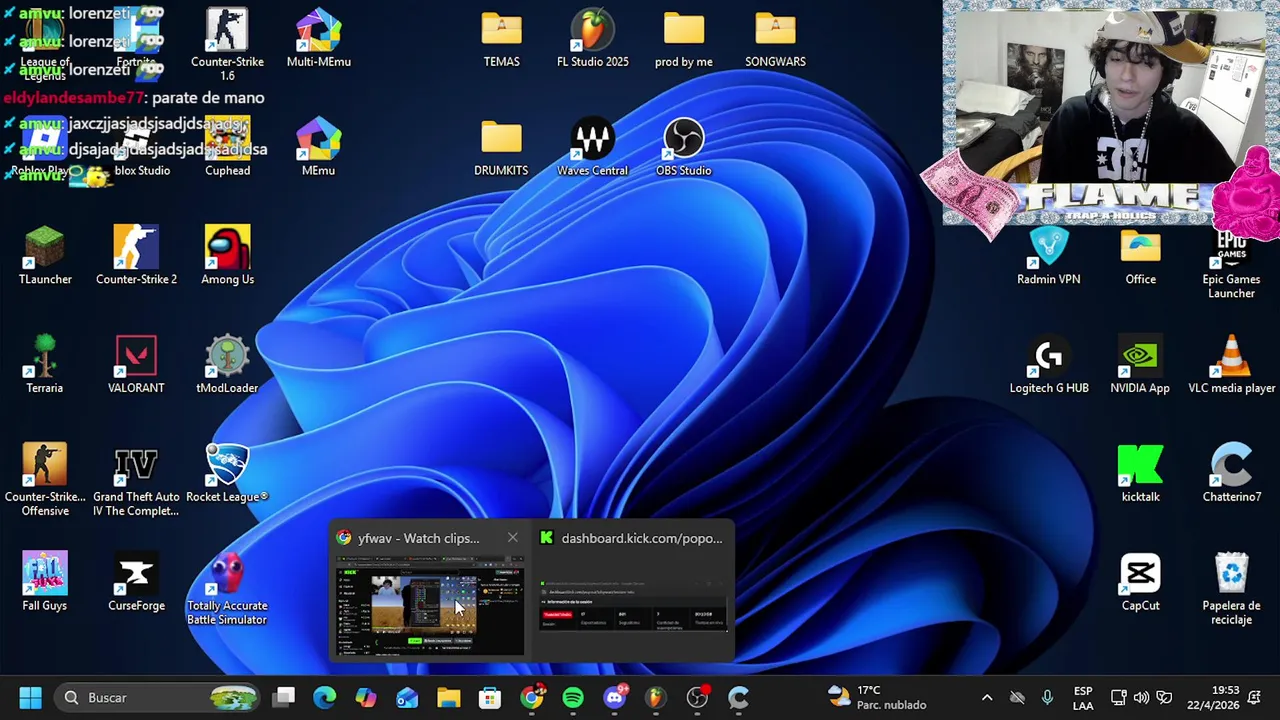Launch Counter-Strike 2 shortcut
The width and height of the screenshot is (1280, 720).
click(136, 256)
